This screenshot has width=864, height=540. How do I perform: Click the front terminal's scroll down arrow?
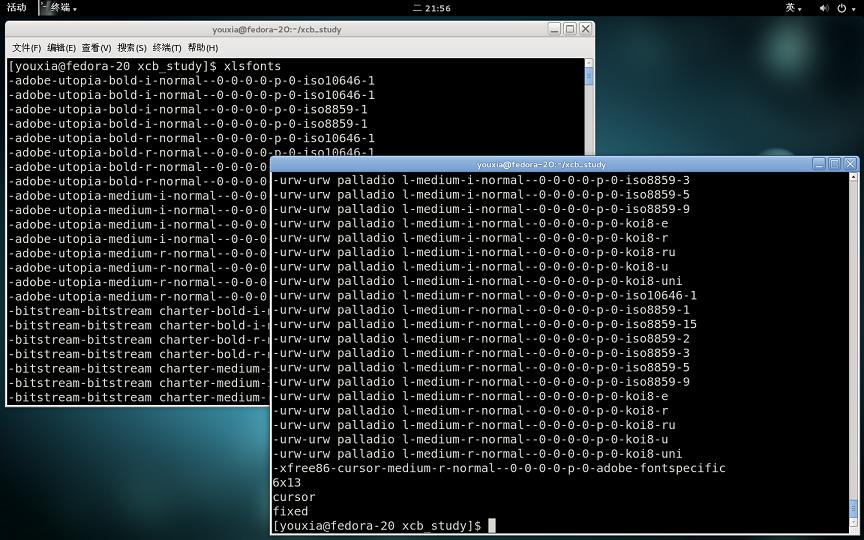tap(854, 522)
